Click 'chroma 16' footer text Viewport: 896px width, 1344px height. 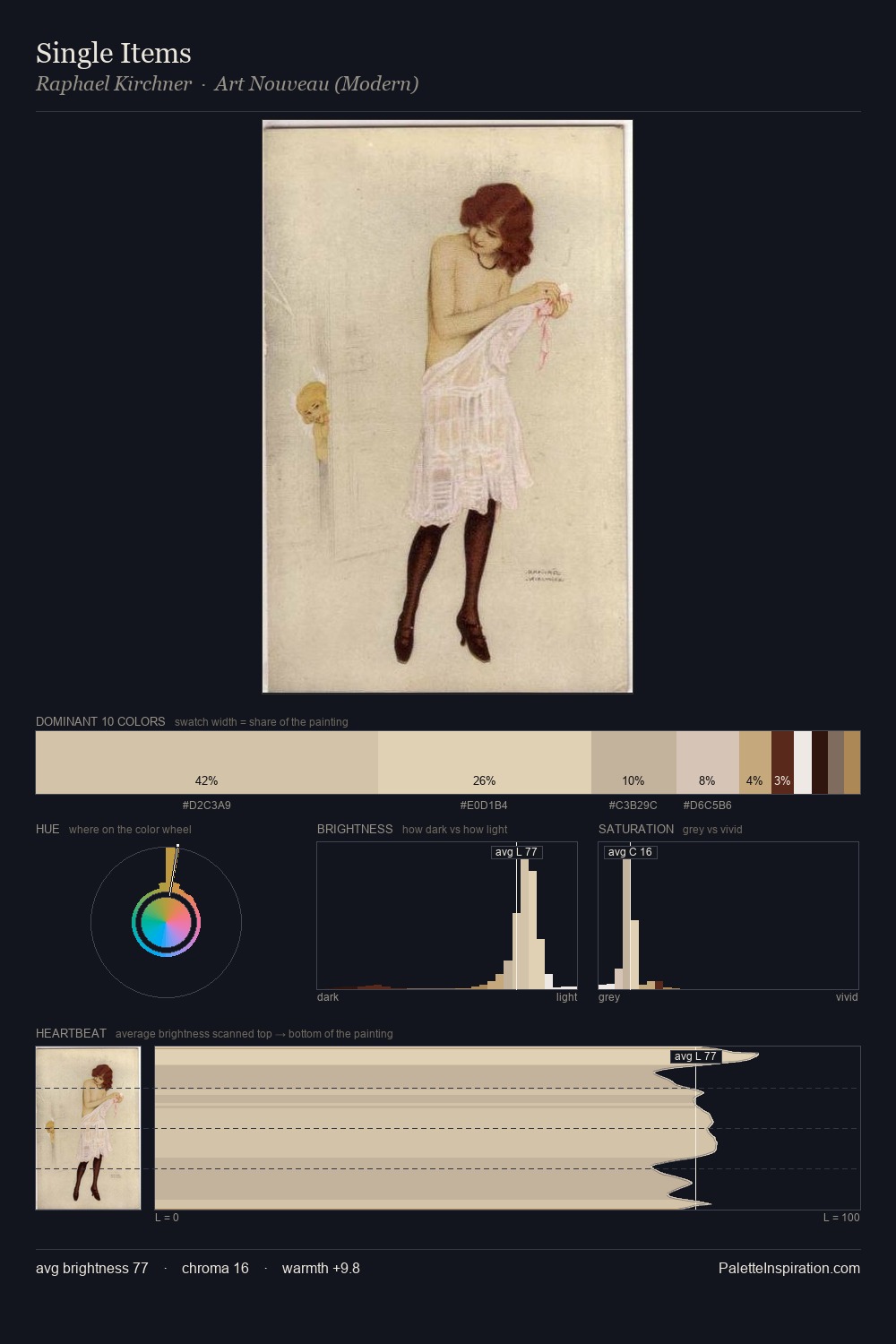[215, 1268]
